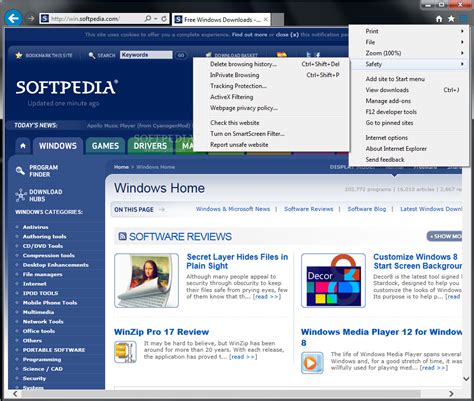The width and height of the screenshot is (474, 401).
Task: Click the Tools gear icon
Action: (463, 19)
